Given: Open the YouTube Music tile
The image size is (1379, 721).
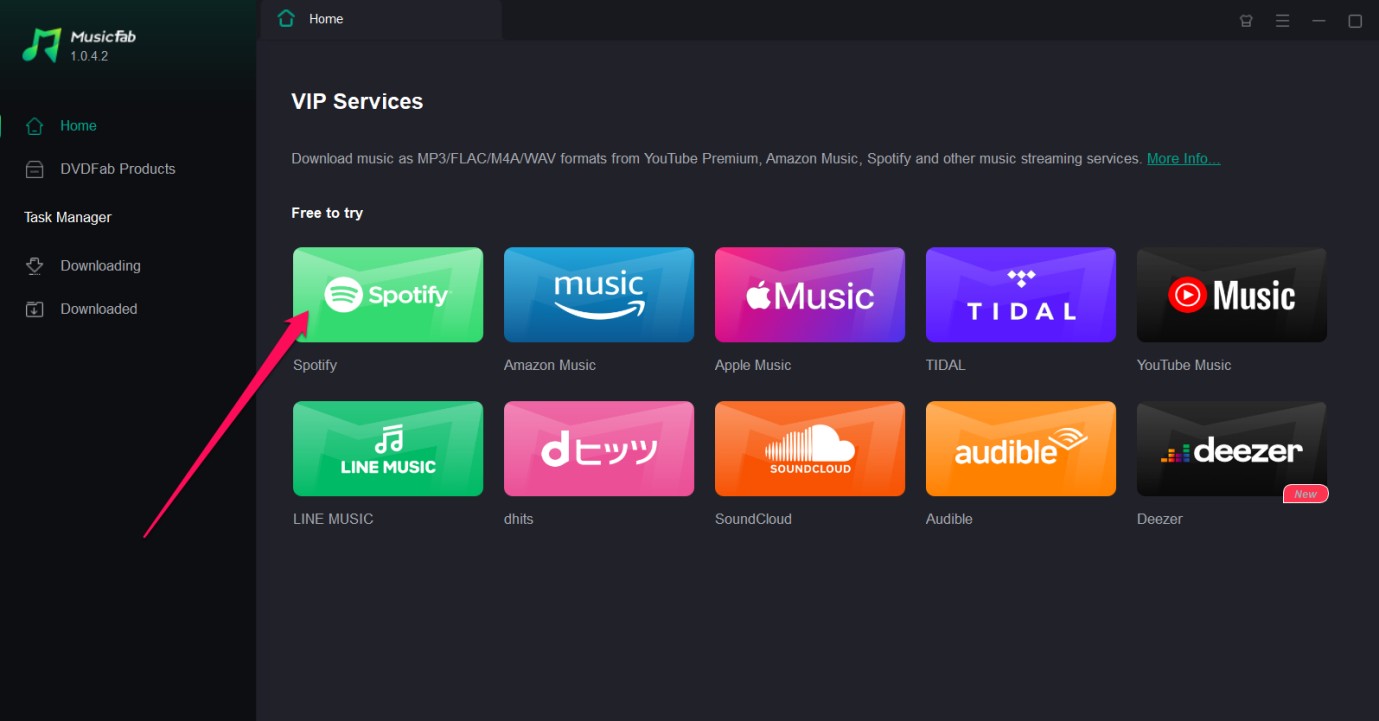Looking at the screenshot, I should [x=1232, y=295].
